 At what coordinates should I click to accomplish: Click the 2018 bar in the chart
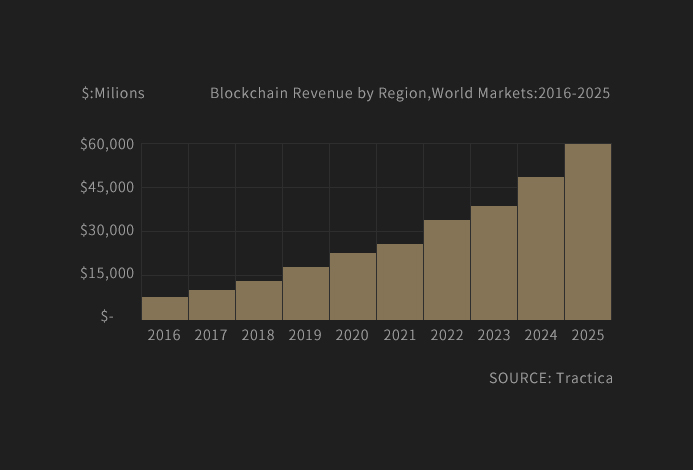pyautogui.click(x=259, y=300)
